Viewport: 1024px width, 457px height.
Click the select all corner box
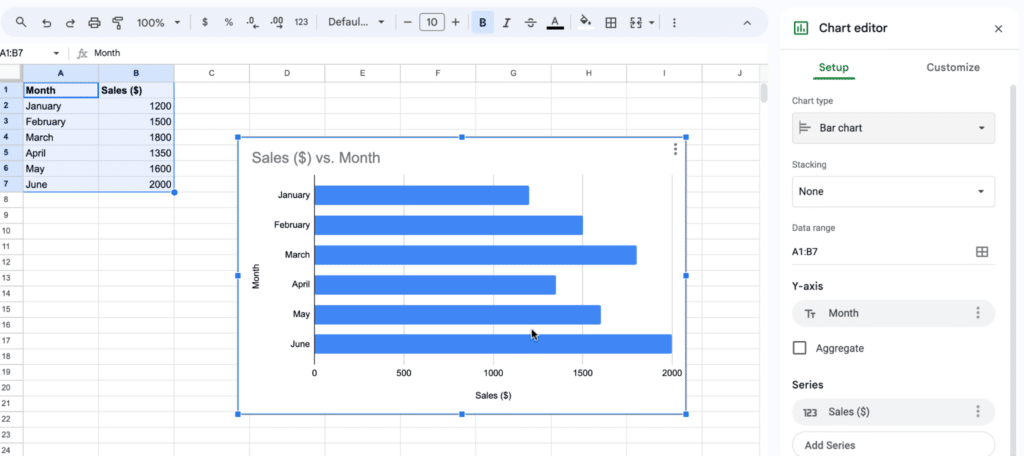coord(11,73)
